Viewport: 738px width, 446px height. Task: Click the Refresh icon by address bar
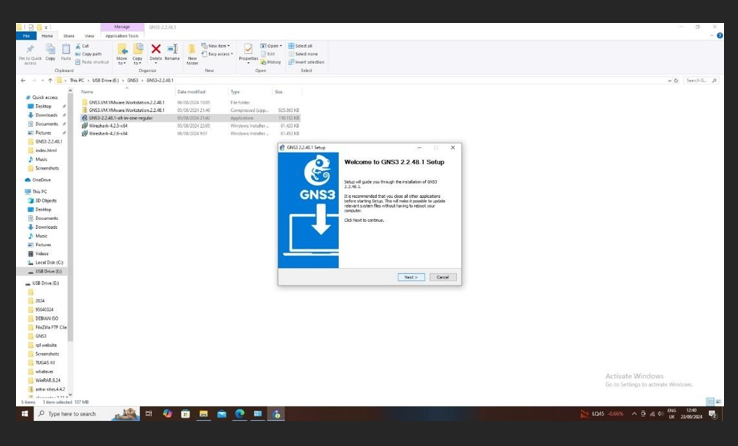676,81
